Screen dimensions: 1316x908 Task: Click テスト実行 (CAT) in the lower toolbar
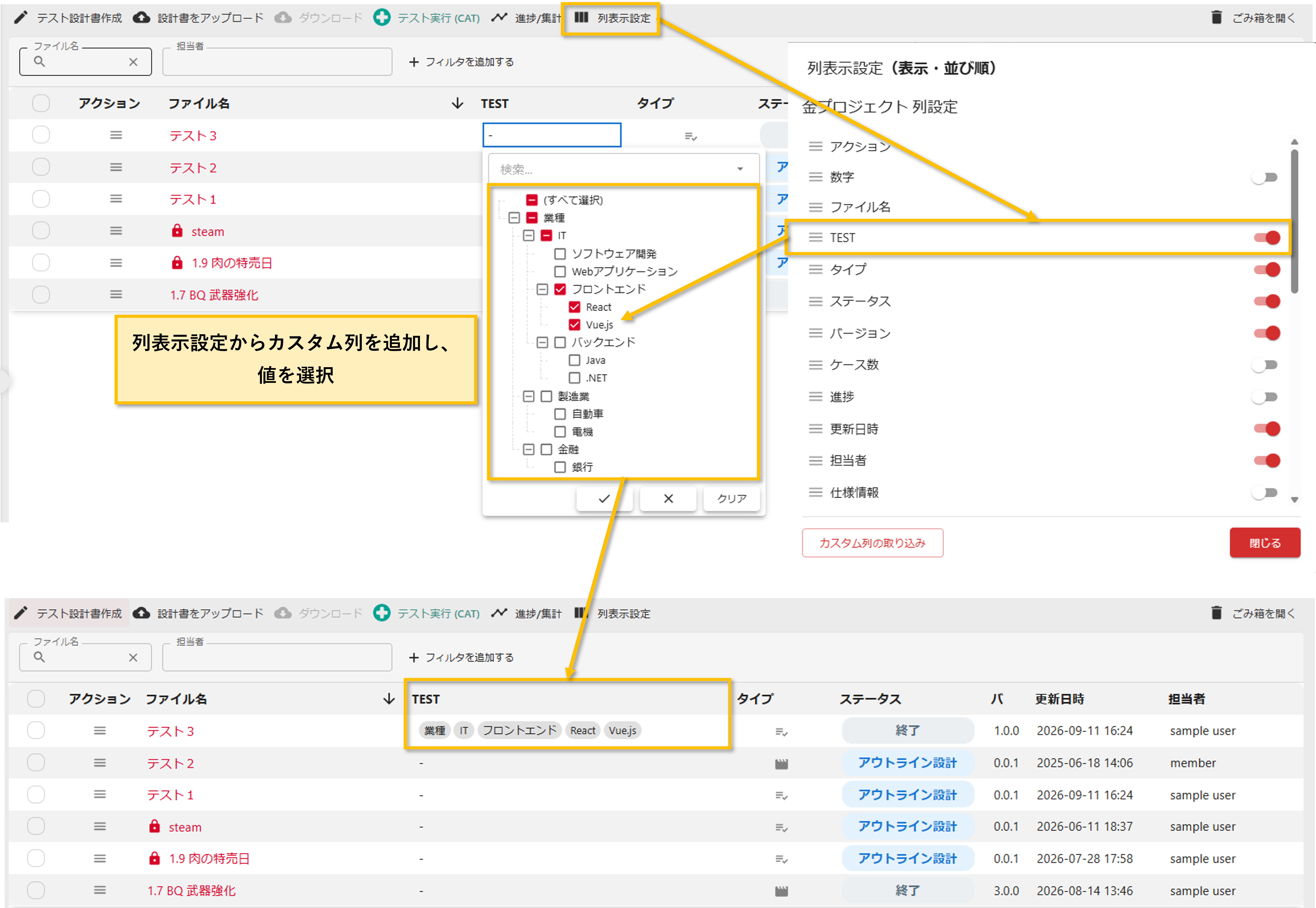[x=439, y=613]
